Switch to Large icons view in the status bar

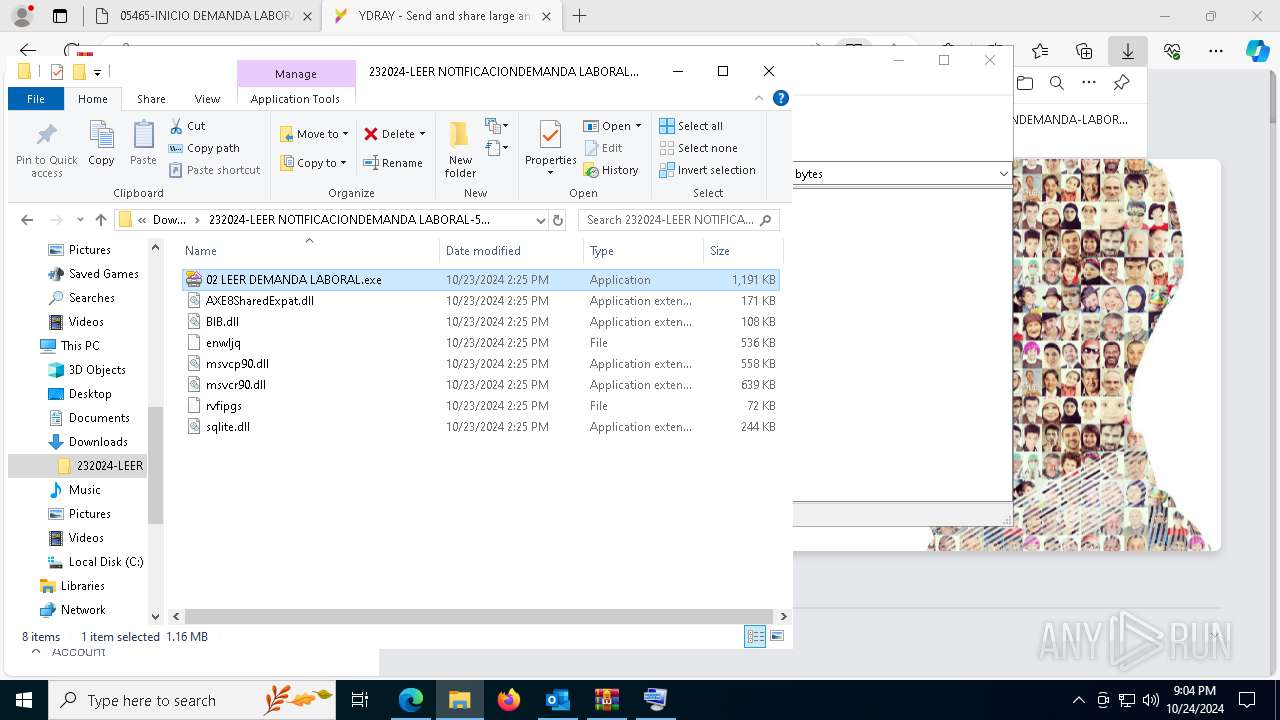[x=777, y=636]
